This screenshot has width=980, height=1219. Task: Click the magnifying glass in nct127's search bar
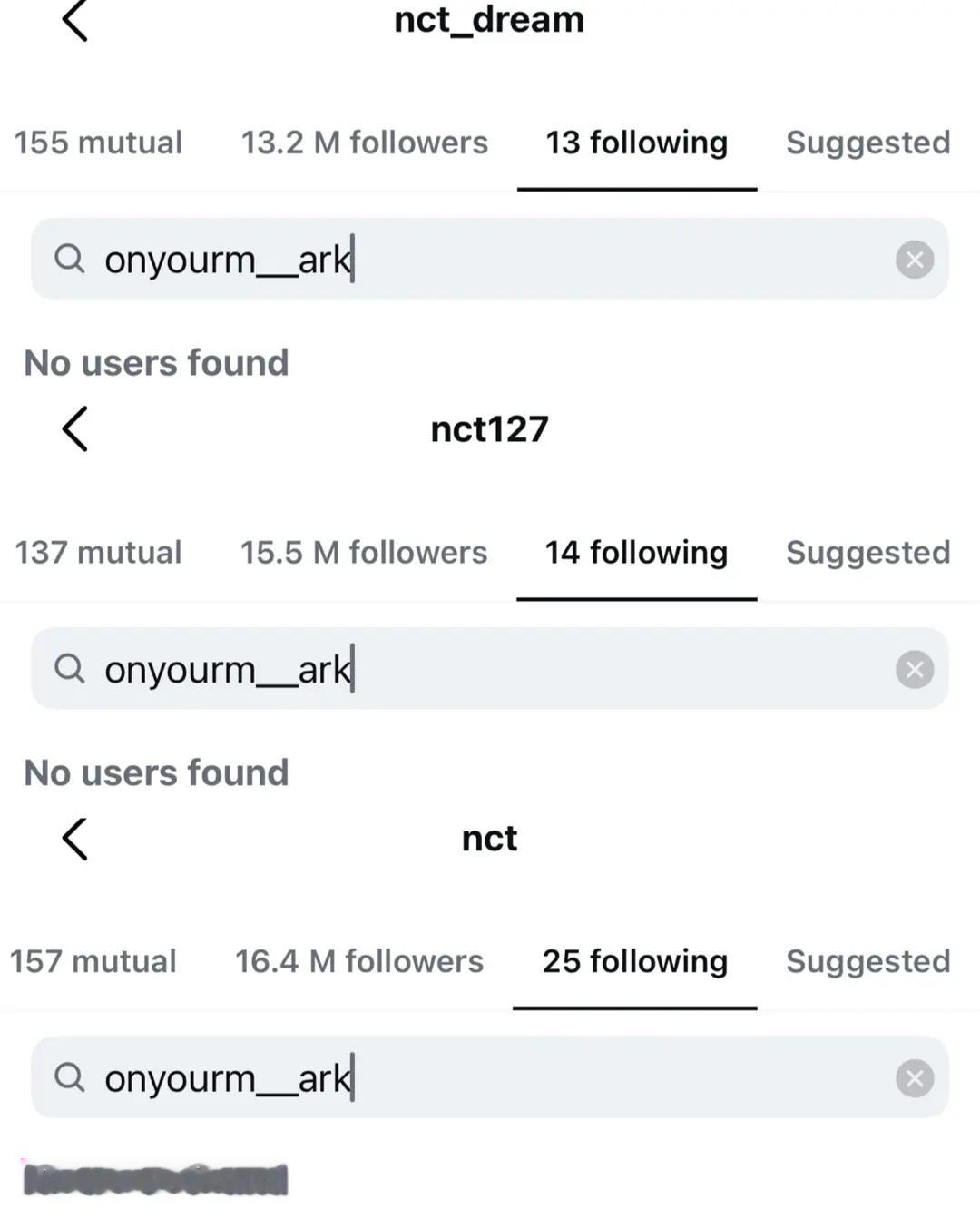tap(69, 669)
